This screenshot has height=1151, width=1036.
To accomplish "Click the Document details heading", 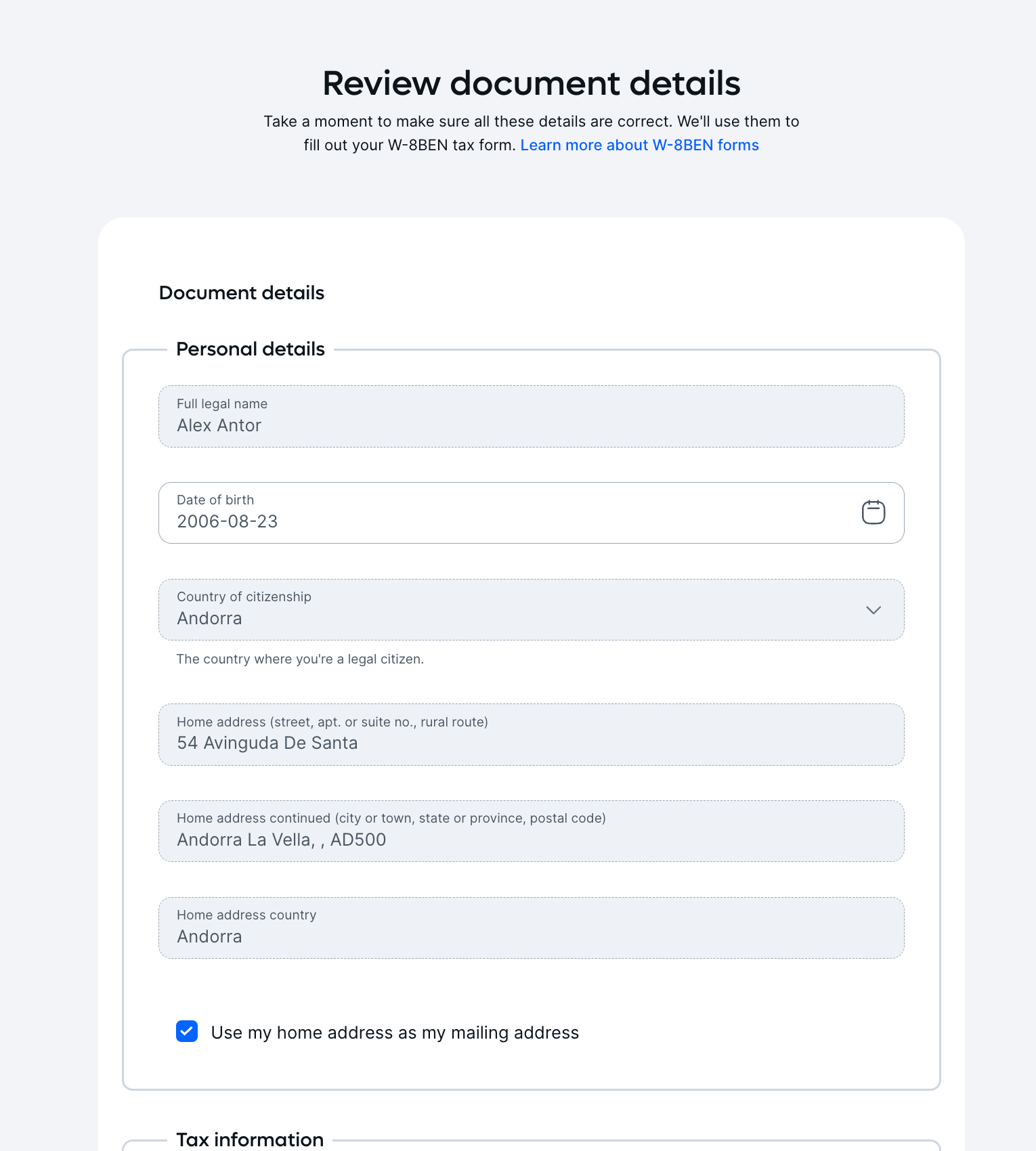I will click(x=242, y=293).
